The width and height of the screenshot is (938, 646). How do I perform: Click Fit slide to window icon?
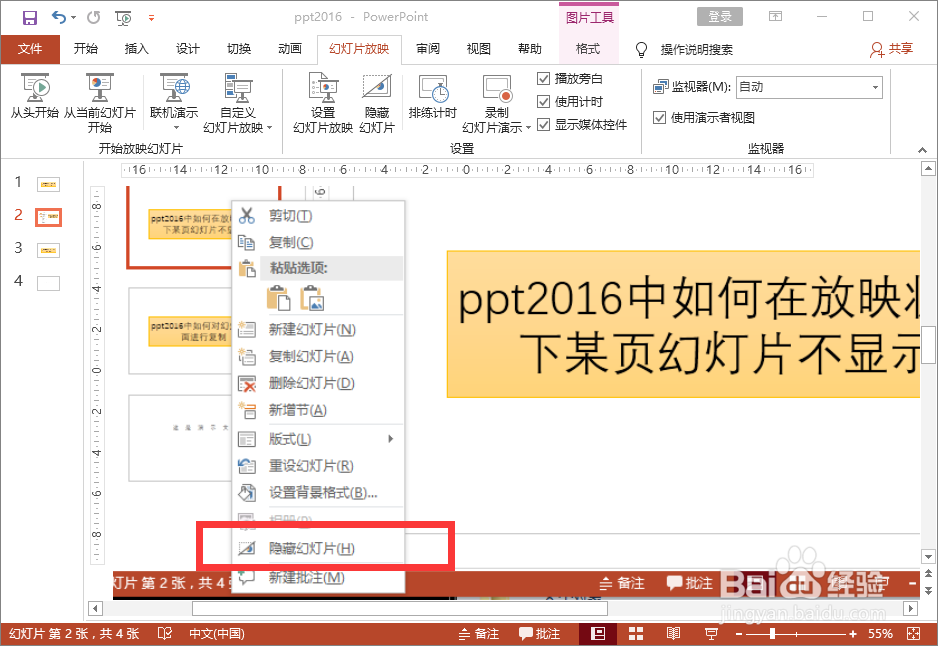[913, 633]
